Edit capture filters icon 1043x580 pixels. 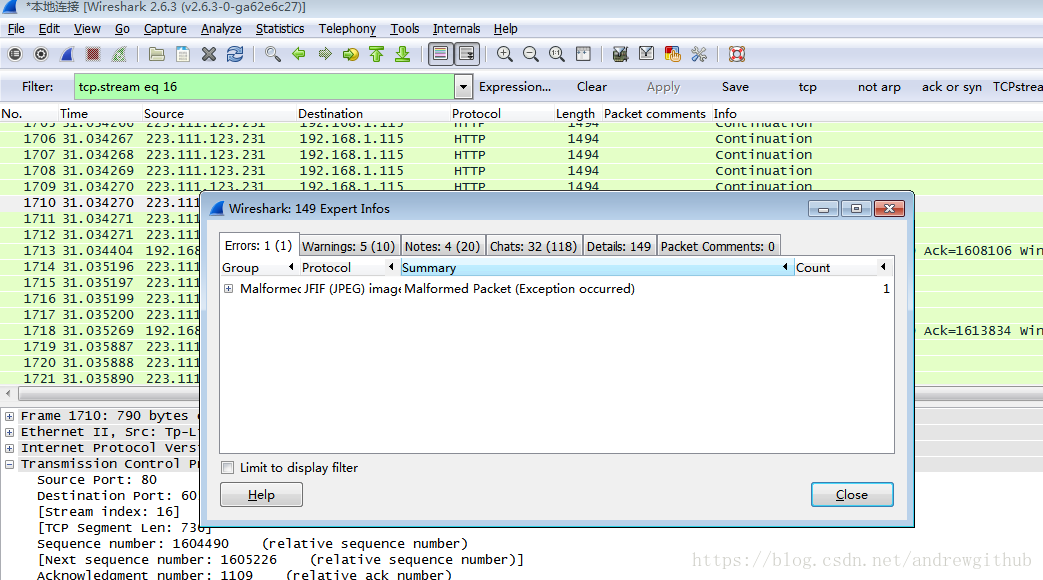pyautogui.click(x=620, y=54)
